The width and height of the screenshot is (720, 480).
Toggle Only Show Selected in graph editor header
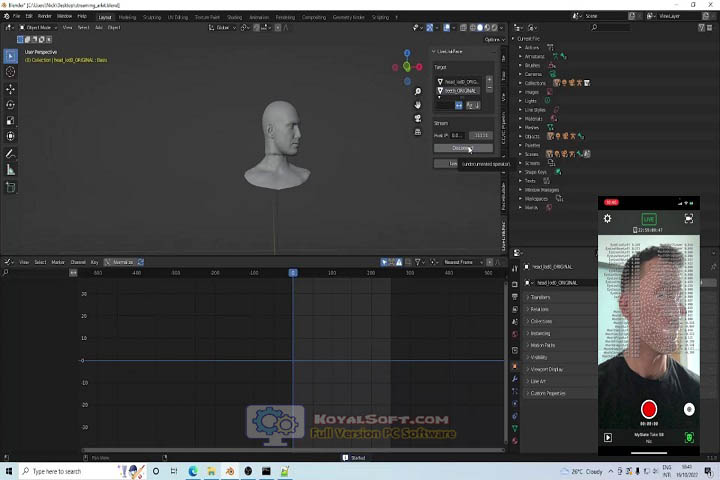click(384, 262)
